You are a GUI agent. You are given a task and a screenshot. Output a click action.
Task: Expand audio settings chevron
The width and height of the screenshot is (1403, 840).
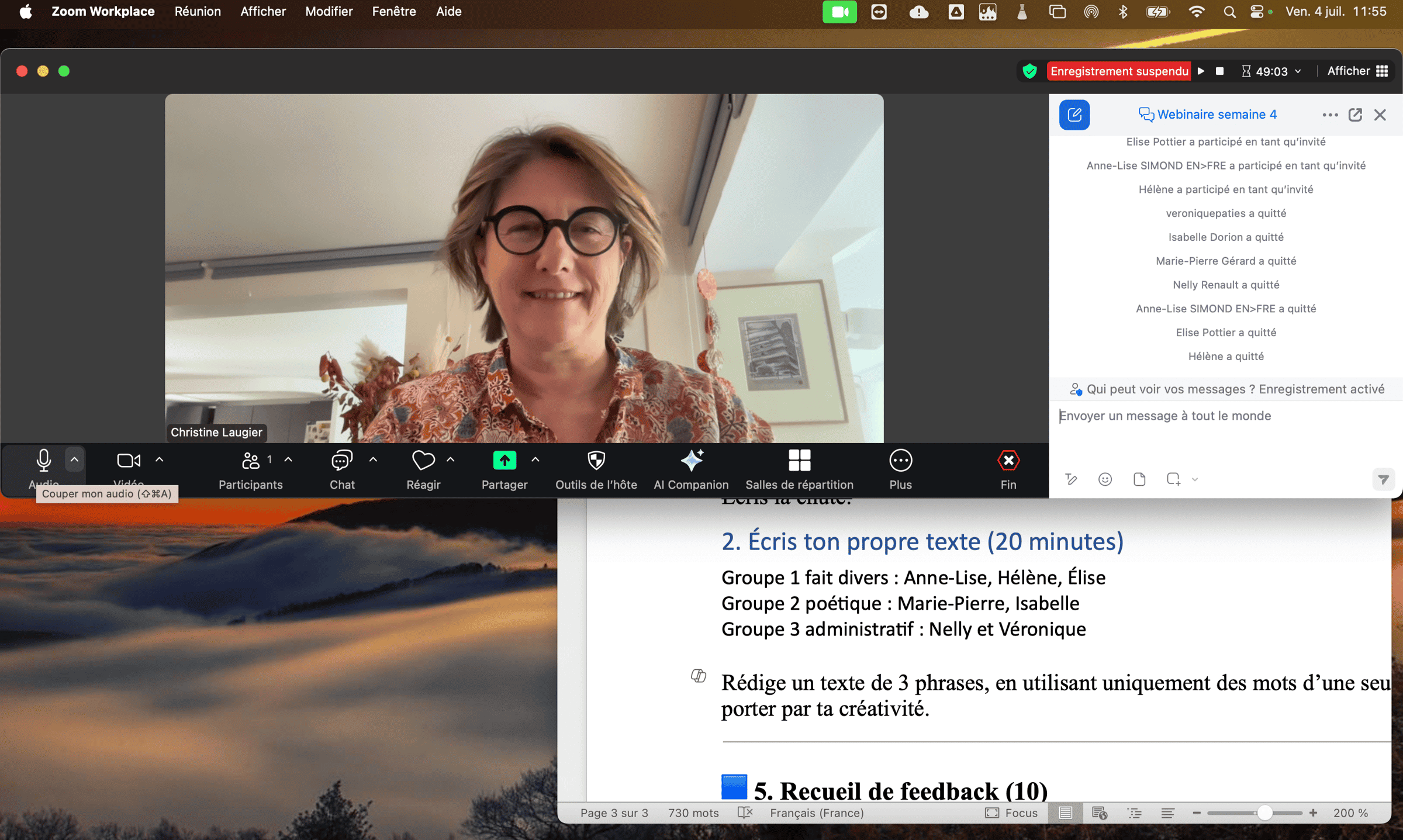75,459
